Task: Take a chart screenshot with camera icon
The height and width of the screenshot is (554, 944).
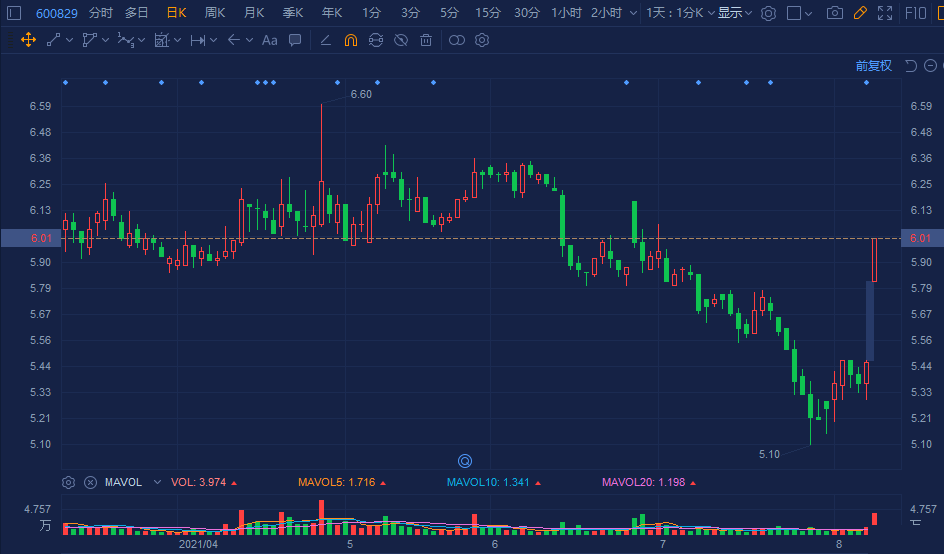Action: pyautogui.click(x=834, y=13)
